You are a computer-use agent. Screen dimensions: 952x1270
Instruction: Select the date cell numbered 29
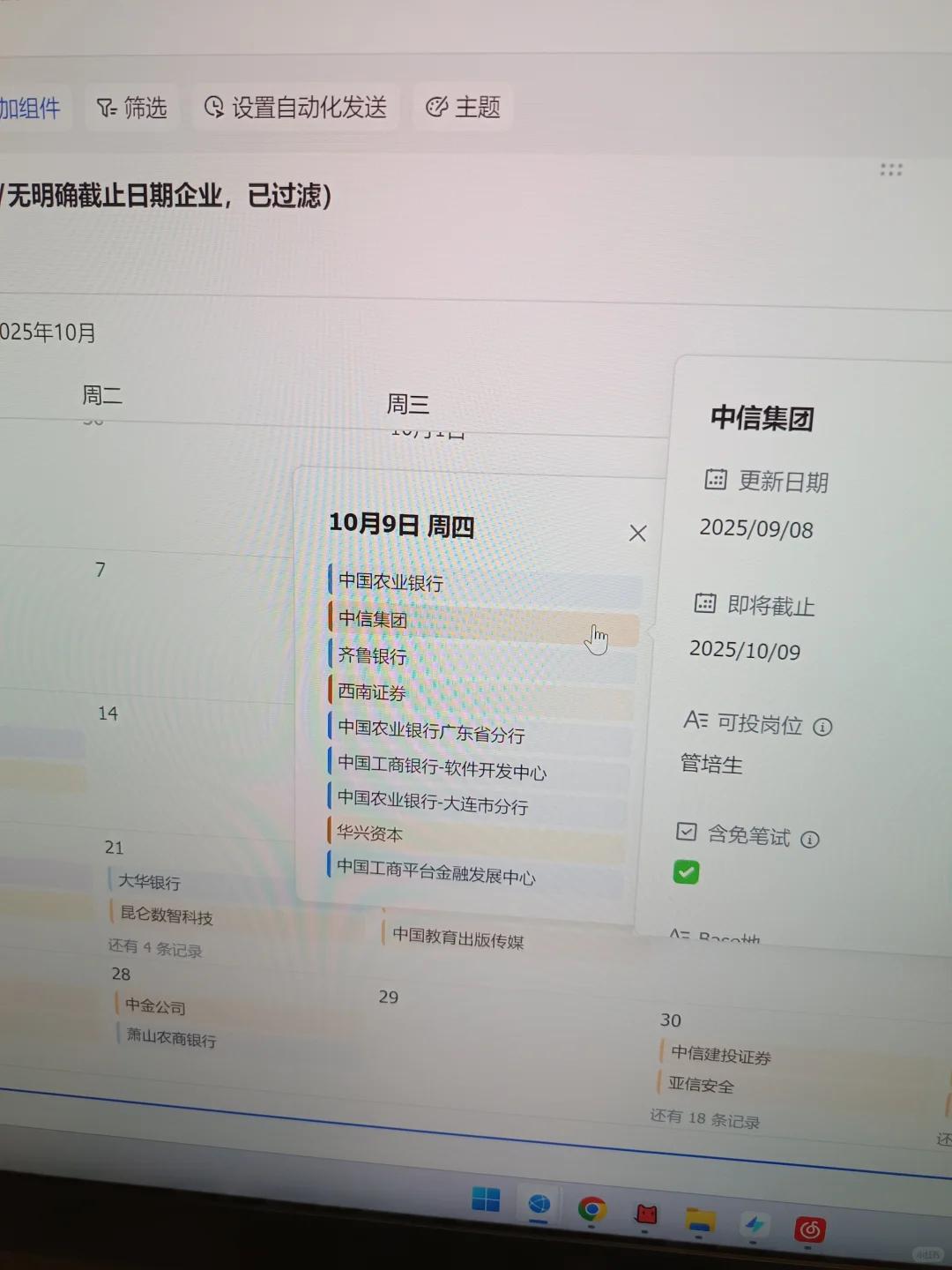pos(389,997)
